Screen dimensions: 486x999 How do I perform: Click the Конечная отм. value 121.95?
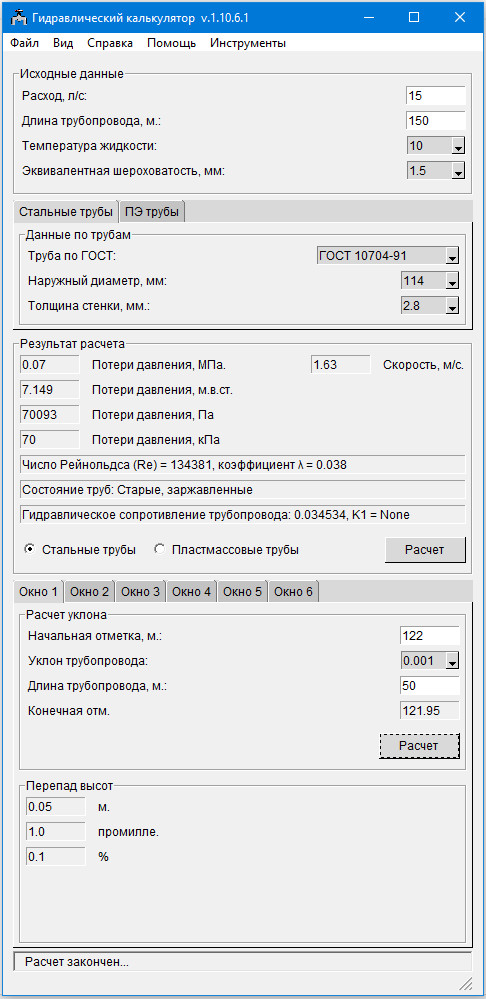click(x=430, y=711)
